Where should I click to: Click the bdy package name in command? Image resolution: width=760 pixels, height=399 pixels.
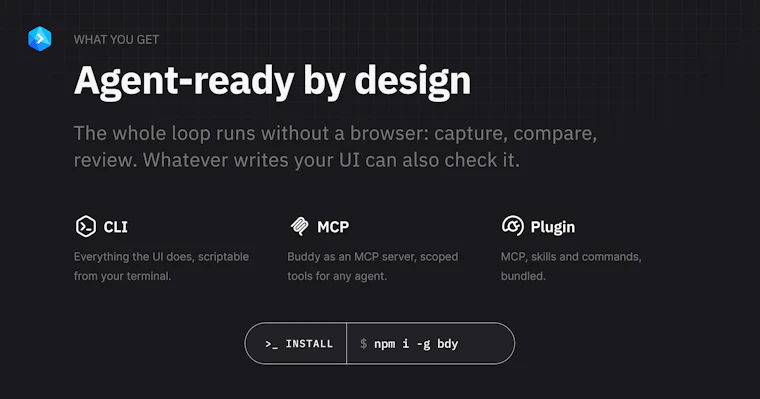pyautogui.click(x=448, y=344)
